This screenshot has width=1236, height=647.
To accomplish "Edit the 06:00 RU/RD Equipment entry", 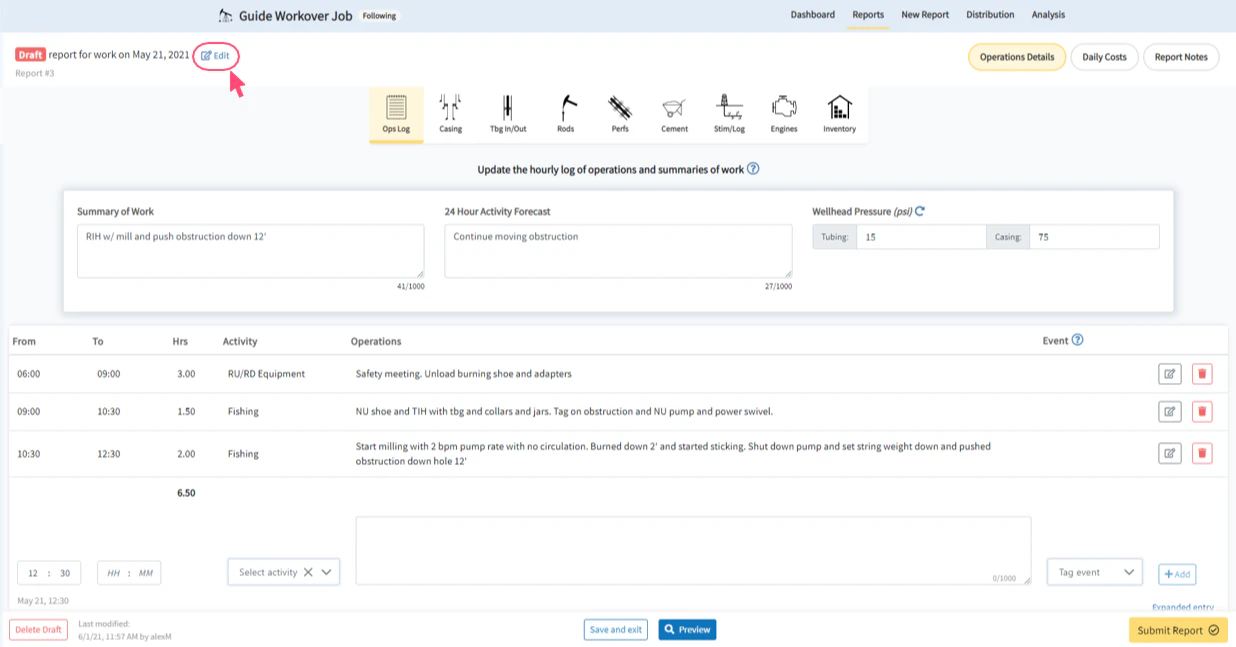I will (1169, 374).
